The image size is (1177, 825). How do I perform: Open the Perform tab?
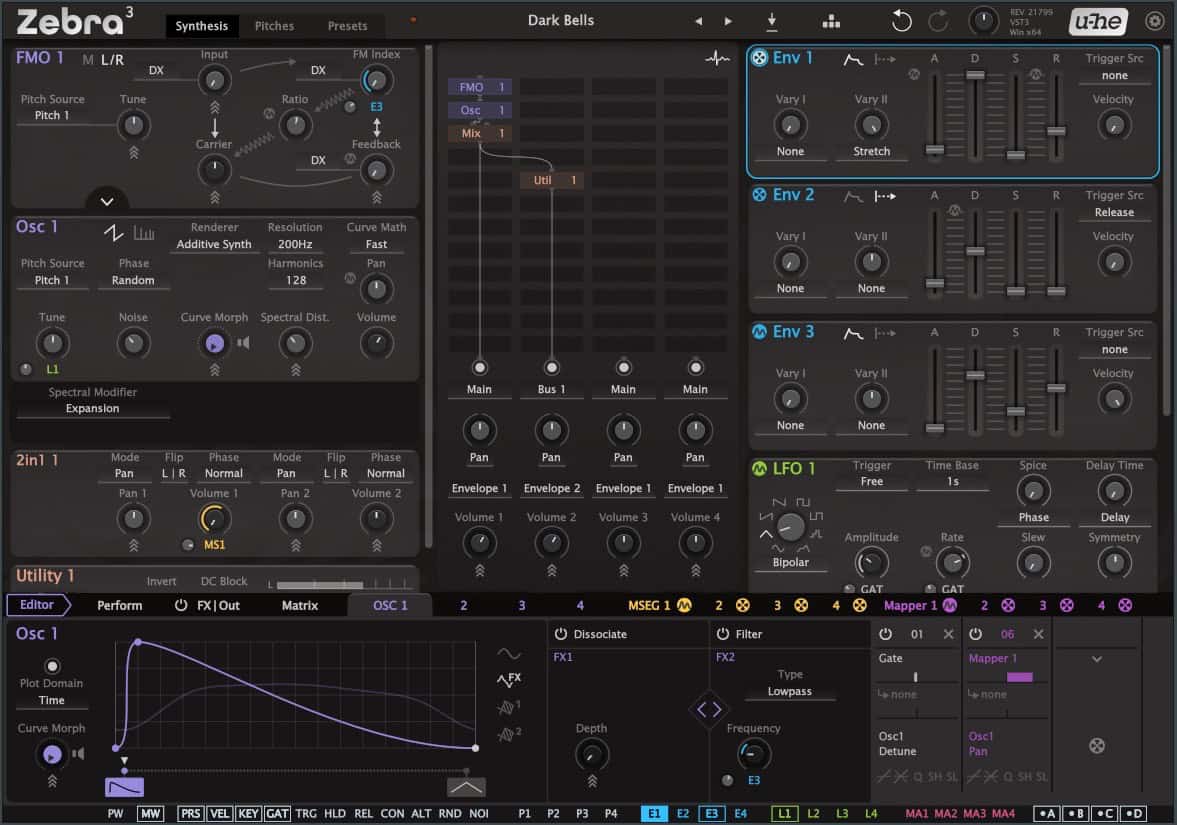pyautogui.click(x=119, y=605)
